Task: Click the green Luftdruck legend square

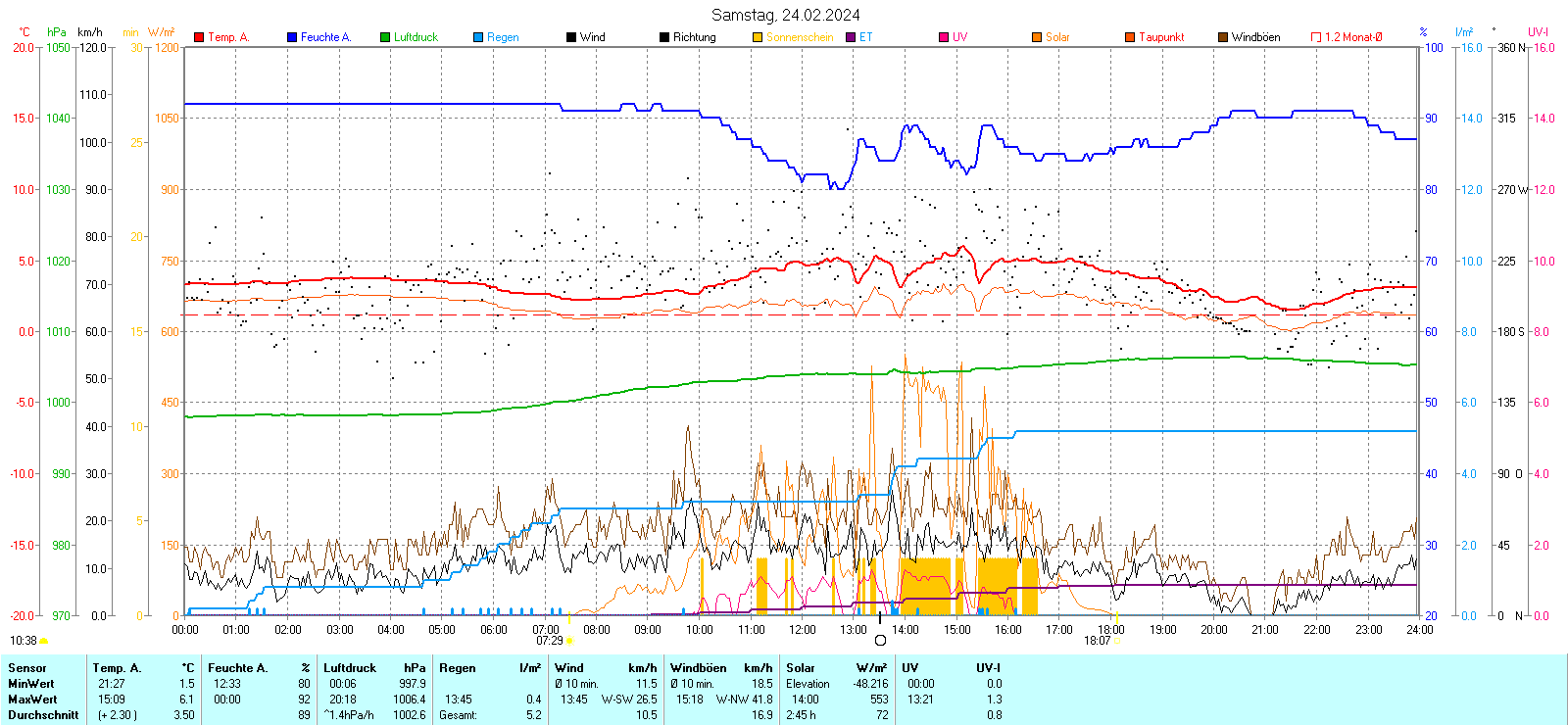Action: tap(385, 37)
